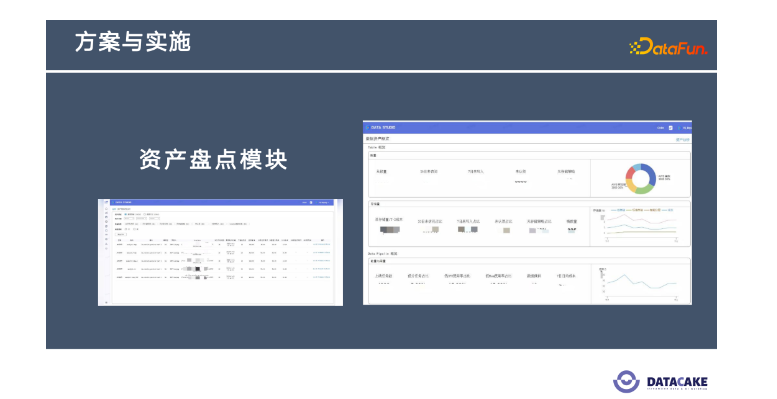Open the asset list table screenshot thumbnail

221,252
